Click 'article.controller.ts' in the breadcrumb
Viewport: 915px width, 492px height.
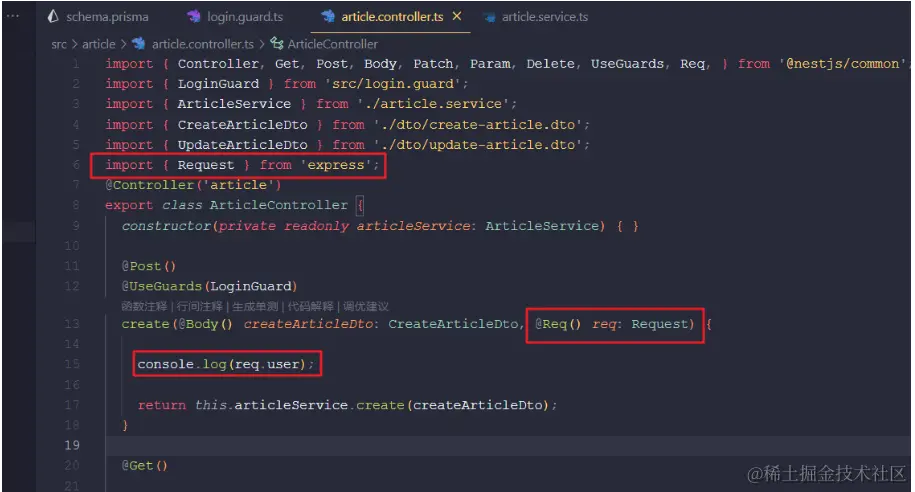click(202, 44)
